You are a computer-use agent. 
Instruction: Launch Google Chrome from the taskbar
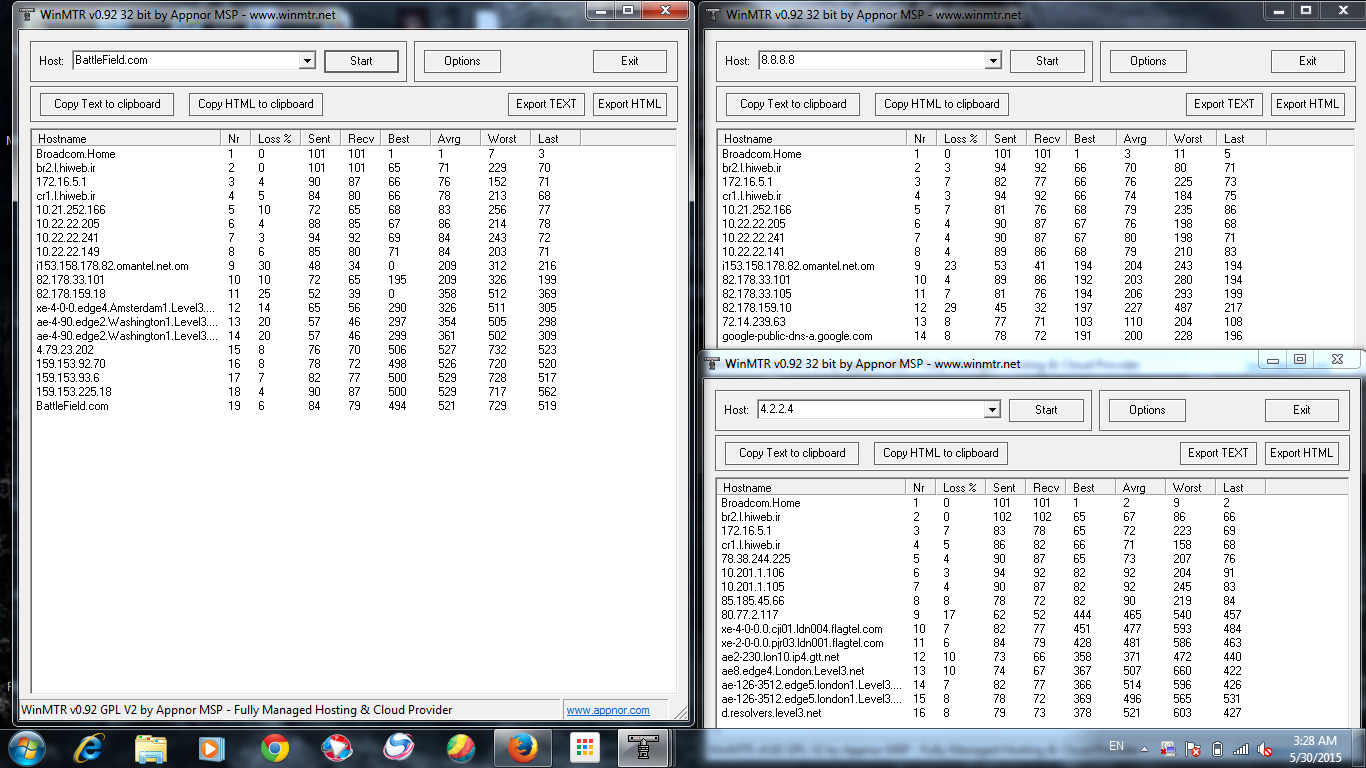tap(275, 747)
